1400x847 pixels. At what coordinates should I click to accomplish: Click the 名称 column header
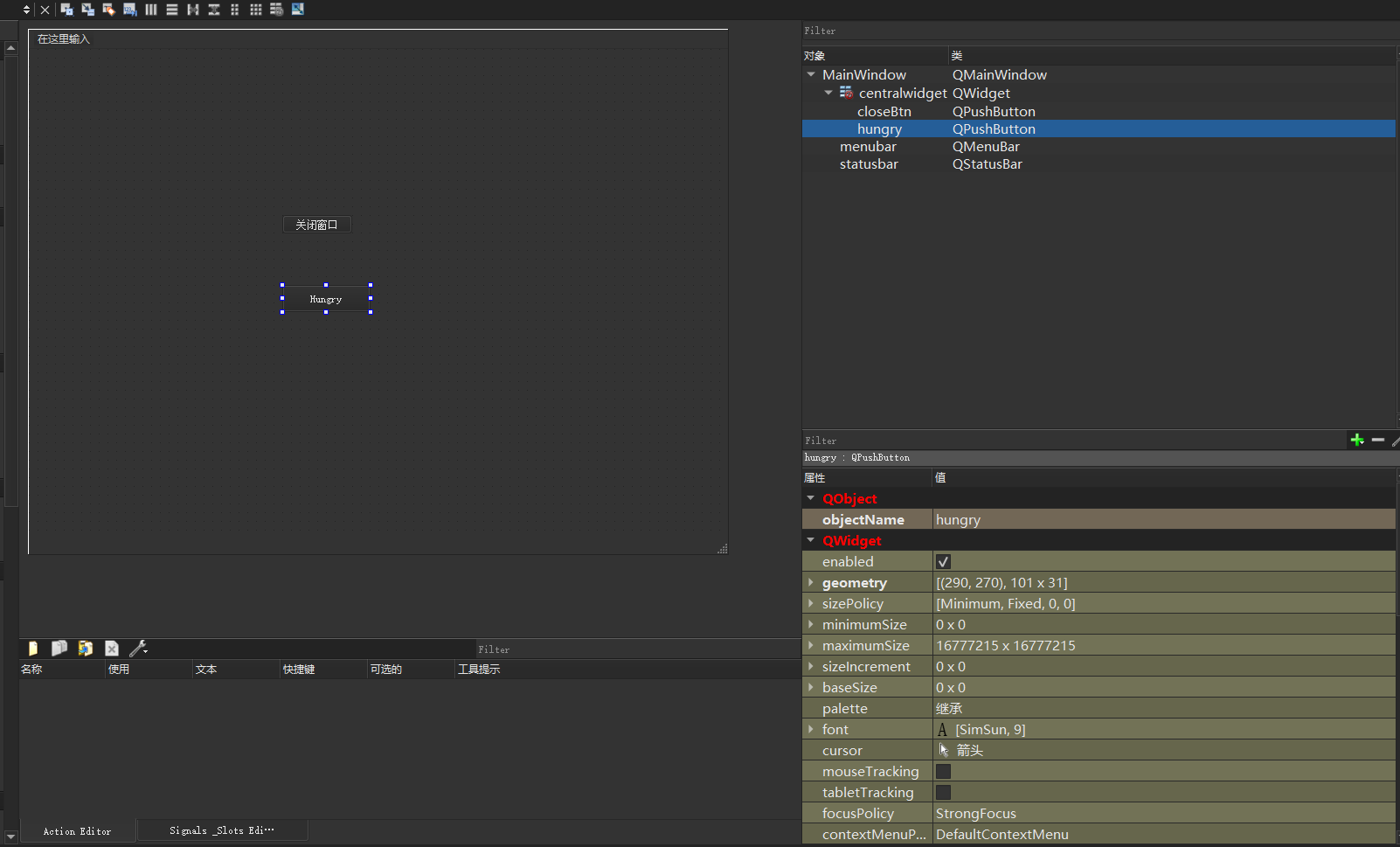pos(62,669)
